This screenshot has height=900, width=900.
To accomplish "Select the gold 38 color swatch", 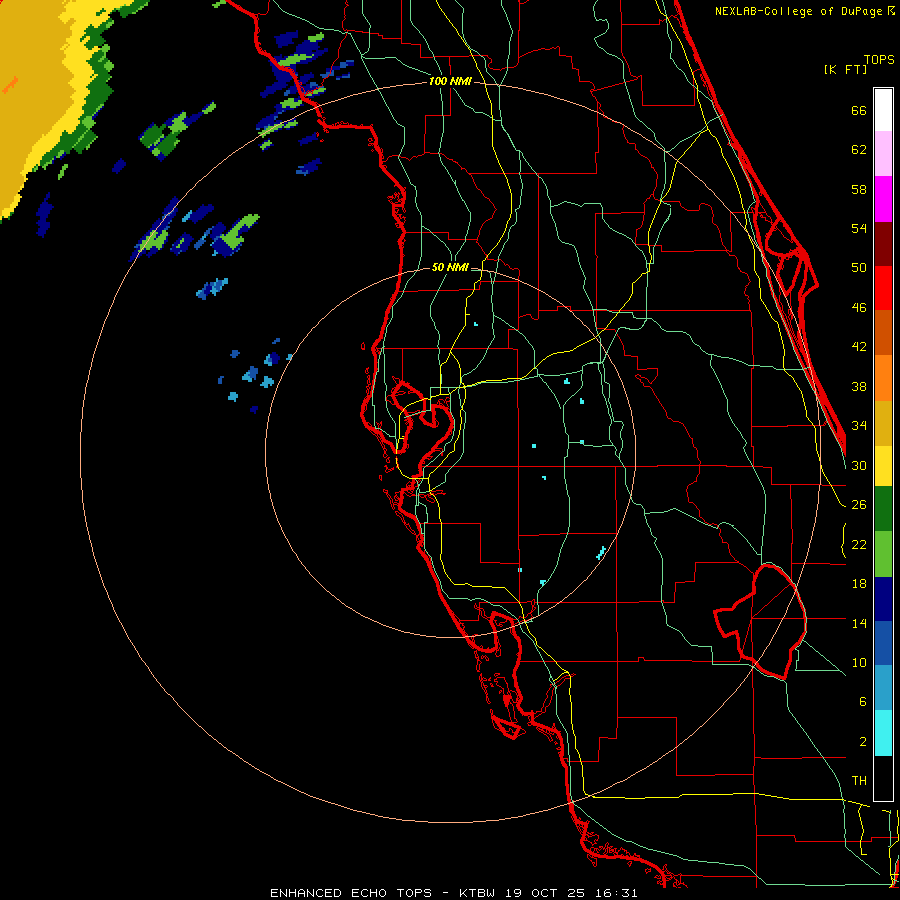I will pos(883,423).
